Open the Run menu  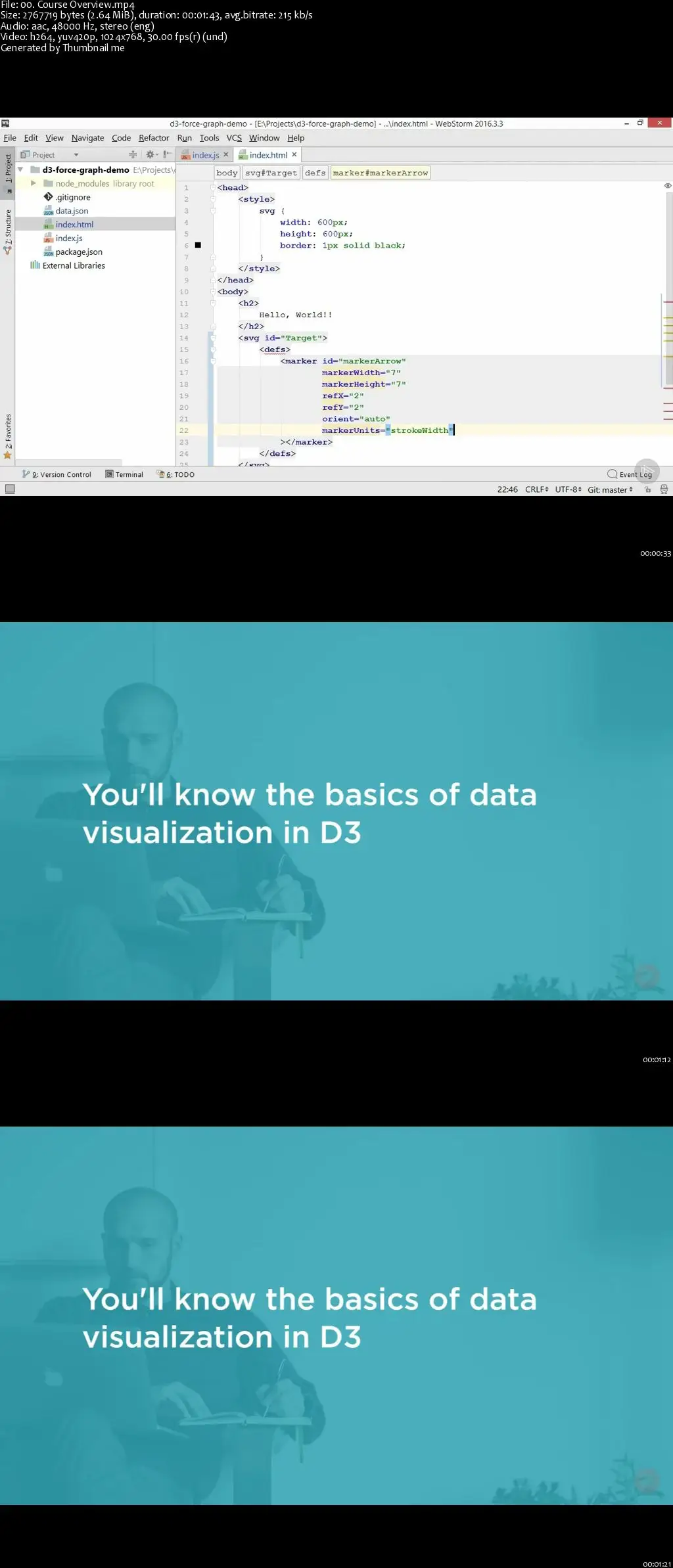tap(185, 138)
